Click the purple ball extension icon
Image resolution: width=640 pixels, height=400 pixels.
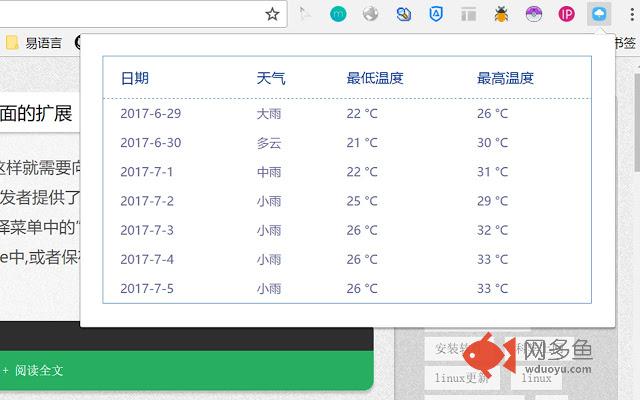(534, 14)
